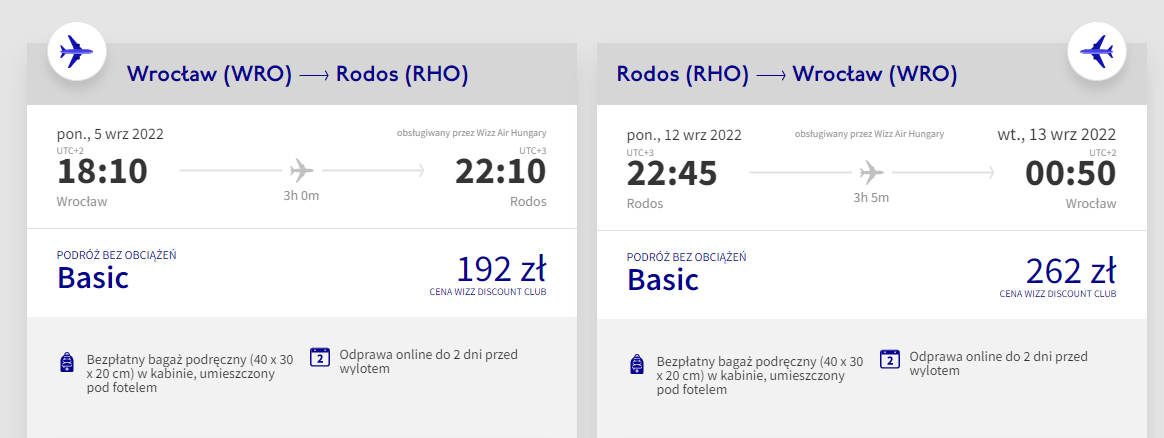
Task: Click 'Odprawa online do 2 dni' text in return card
Action: click(998, 363)
